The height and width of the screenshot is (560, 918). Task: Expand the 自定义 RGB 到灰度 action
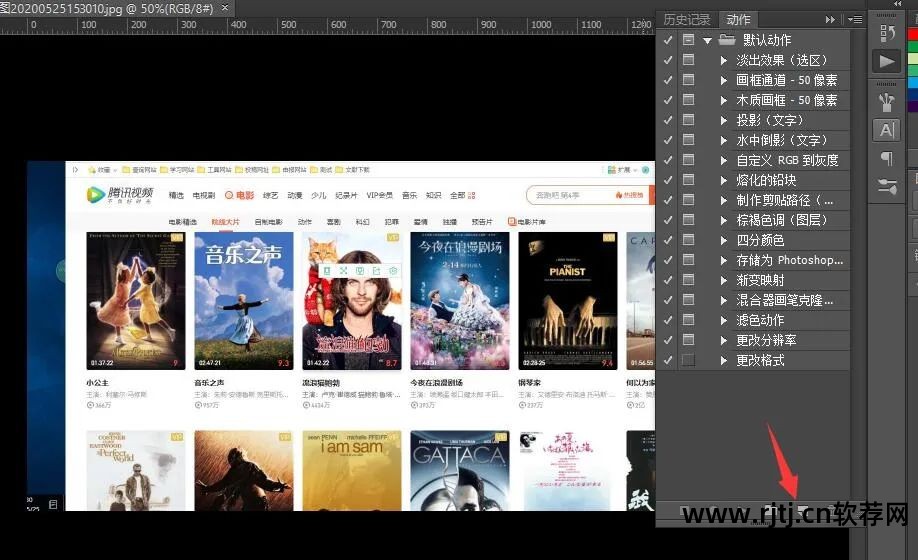(x=724, y=160)
